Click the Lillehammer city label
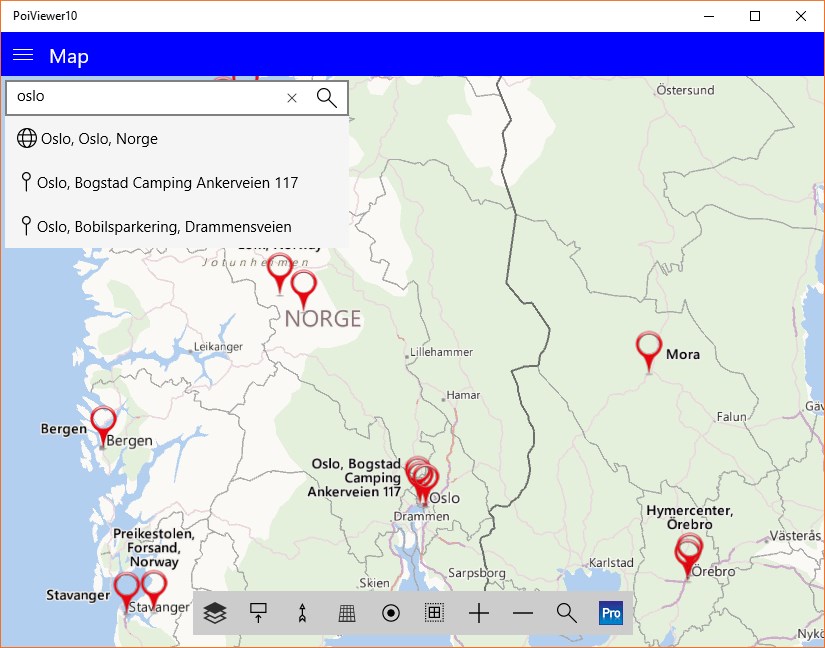Viewport: 825px width, 648px height. [x=441, y=352]
